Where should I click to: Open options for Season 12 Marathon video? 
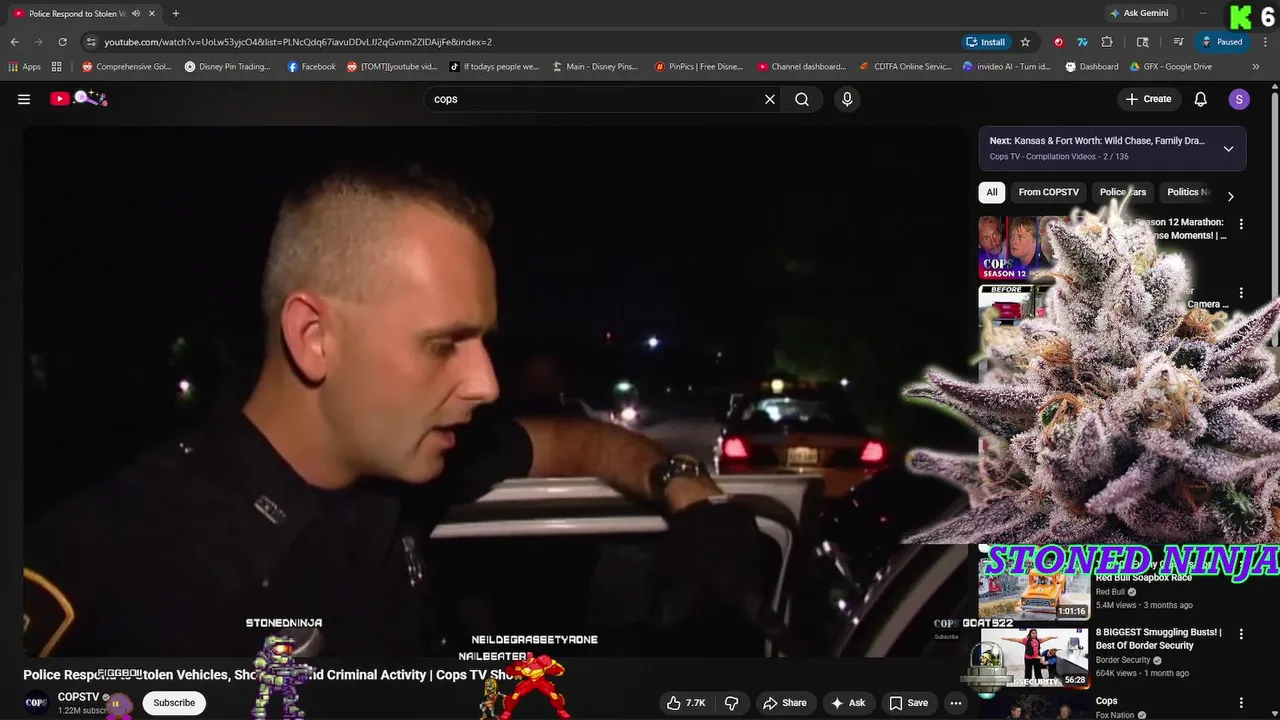pos(1241,224)
